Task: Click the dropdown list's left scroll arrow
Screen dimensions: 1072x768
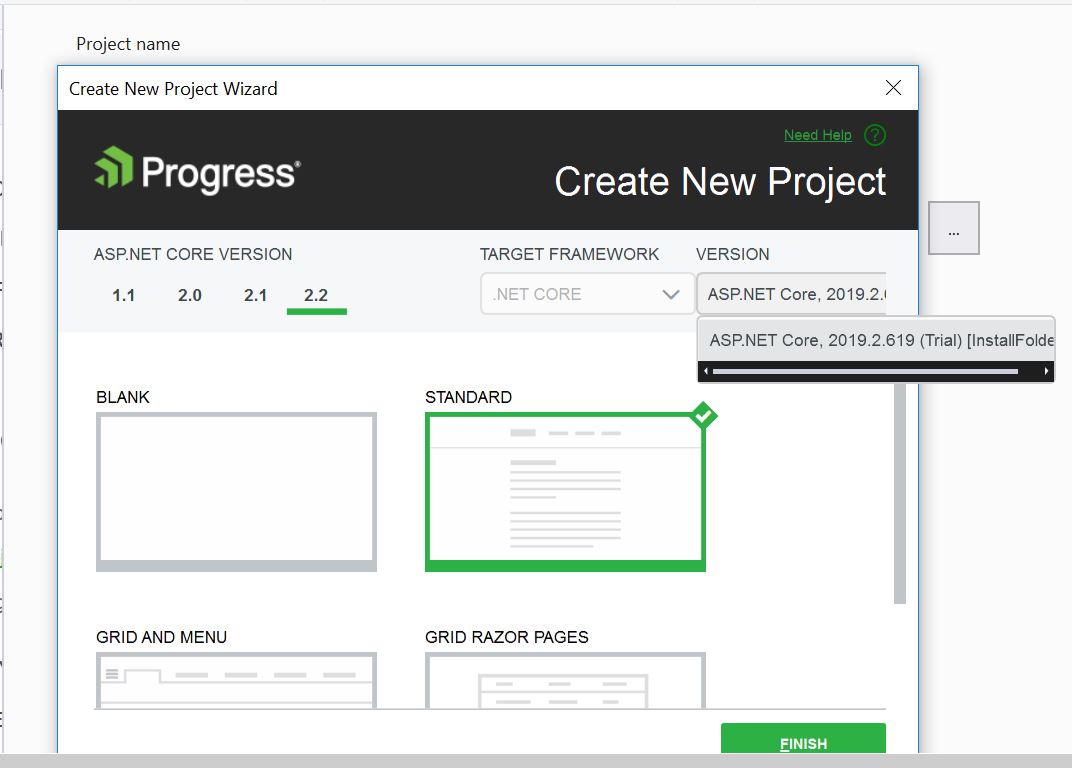Action: click(706, 371)
